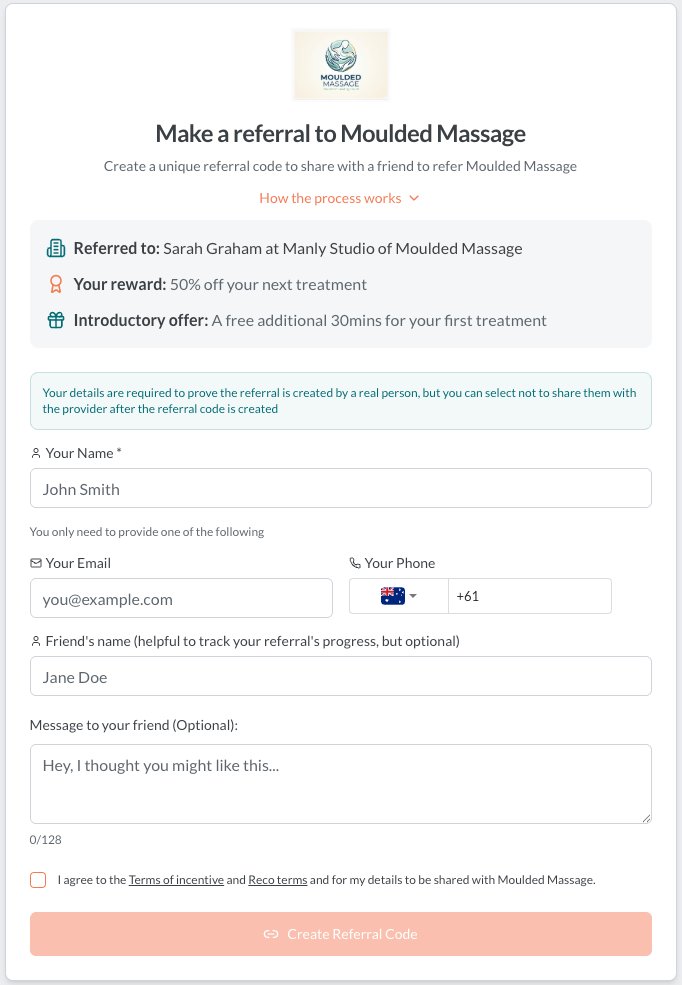Click the envelope icon next to Your Email
This screenshot has width=682, height=985.
tap(36, 563)
